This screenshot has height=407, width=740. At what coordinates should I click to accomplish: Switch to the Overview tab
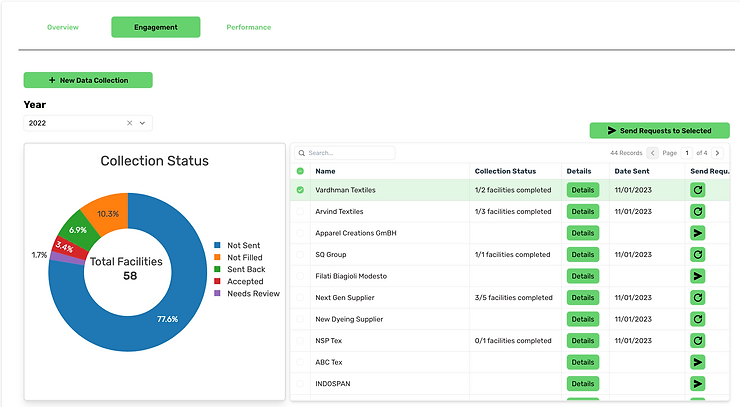tap(63, 27)
